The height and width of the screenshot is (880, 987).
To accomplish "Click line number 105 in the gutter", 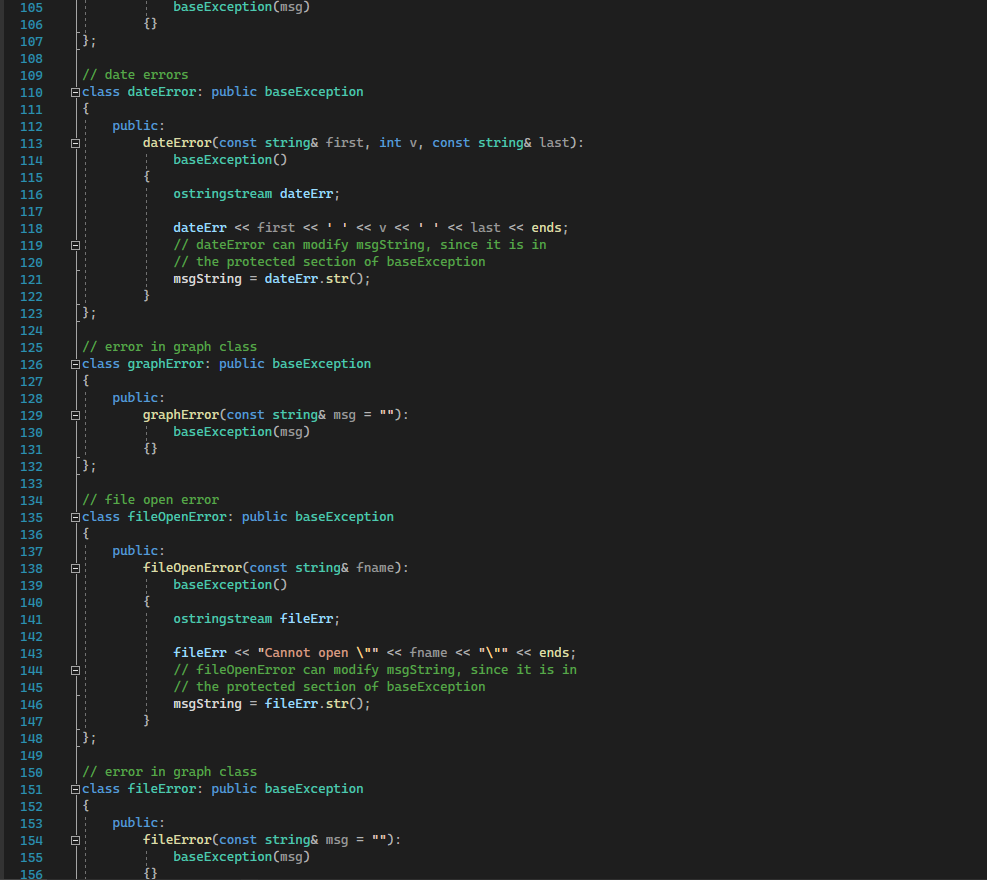I will (31, 7).
